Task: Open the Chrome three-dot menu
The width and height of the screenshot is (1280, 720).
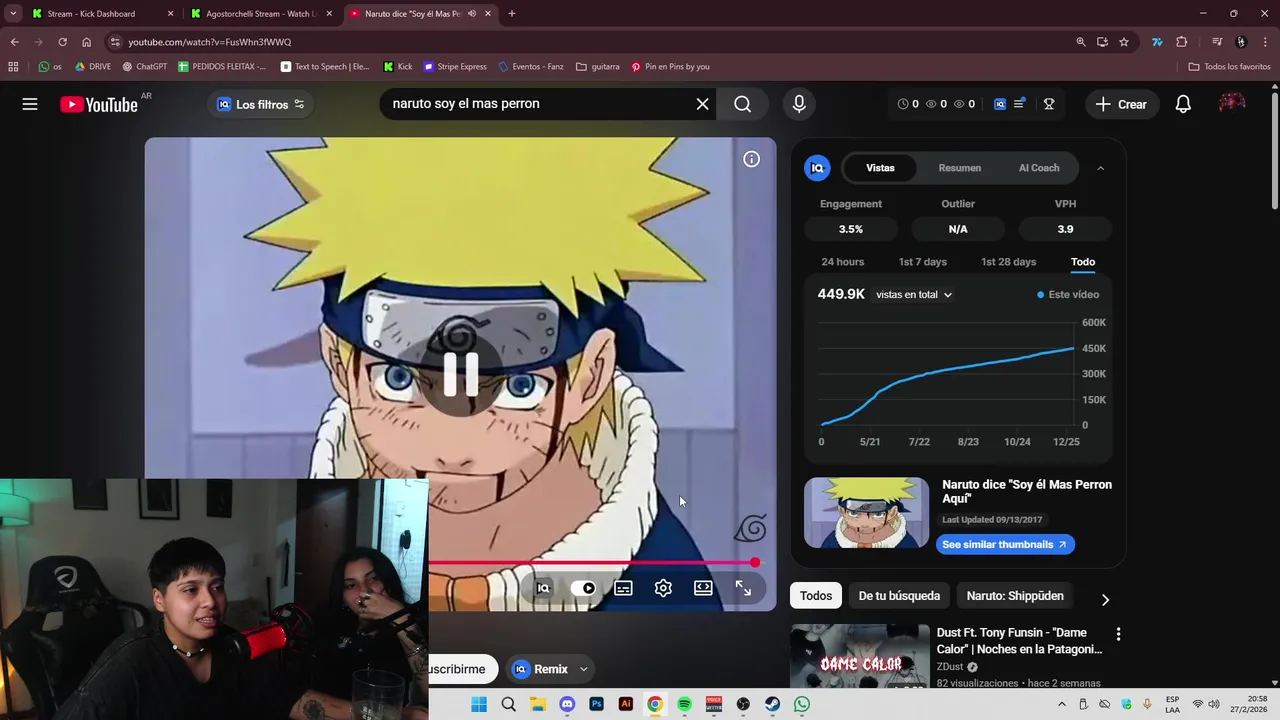Action: coord(1265,42)
